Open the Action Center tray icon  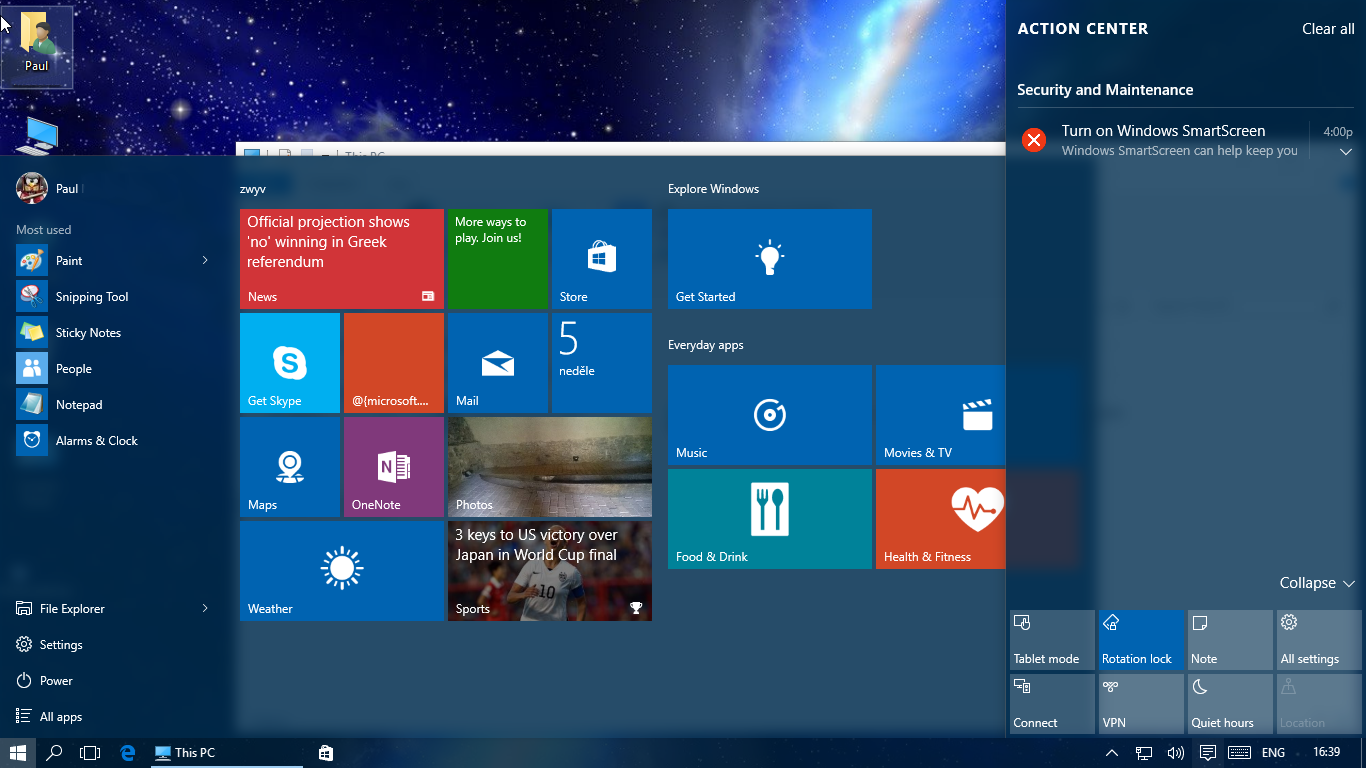coord(1207,753)
